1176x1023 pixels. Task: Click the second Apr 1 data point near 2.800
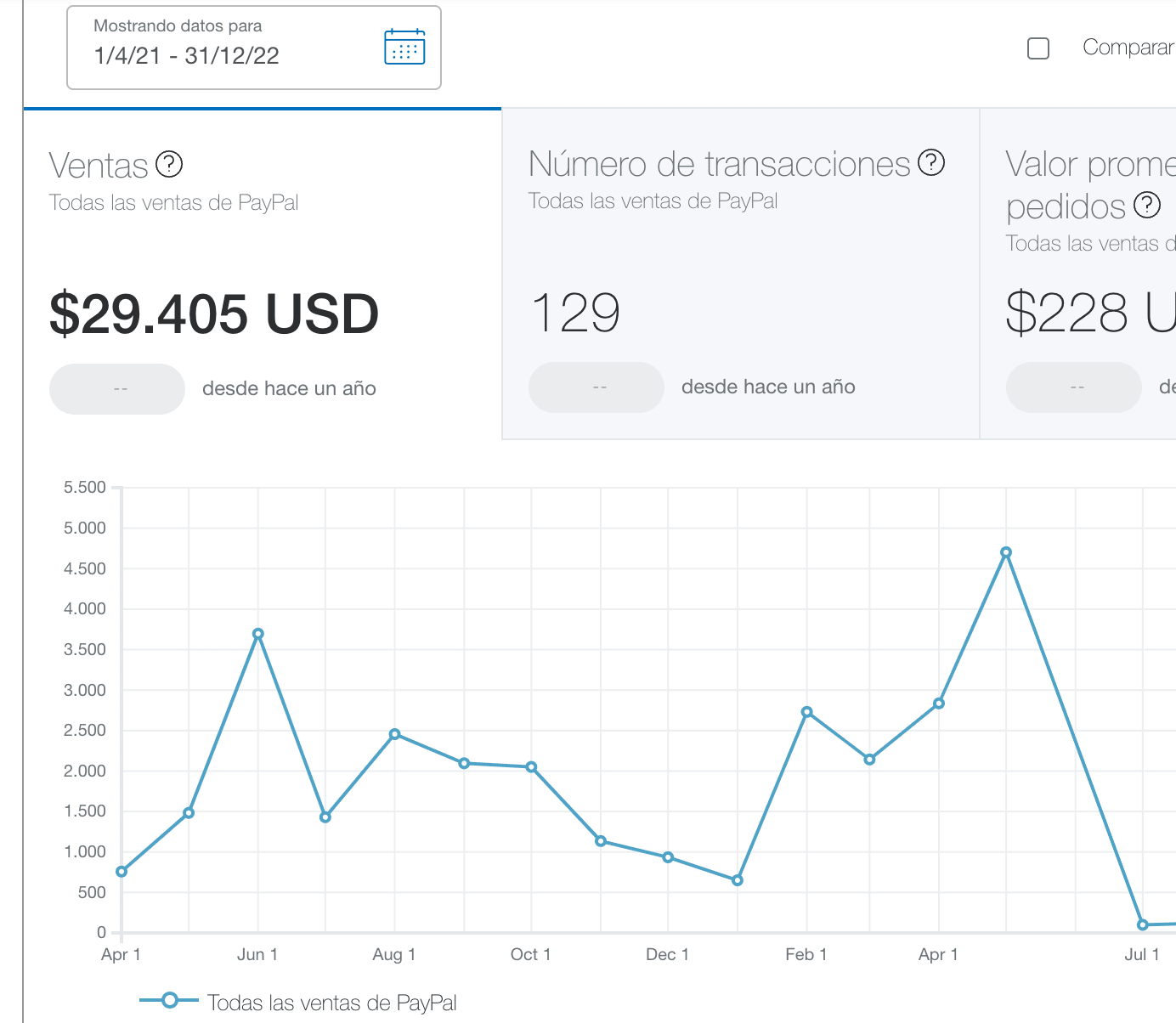click(x=939, y=704)
